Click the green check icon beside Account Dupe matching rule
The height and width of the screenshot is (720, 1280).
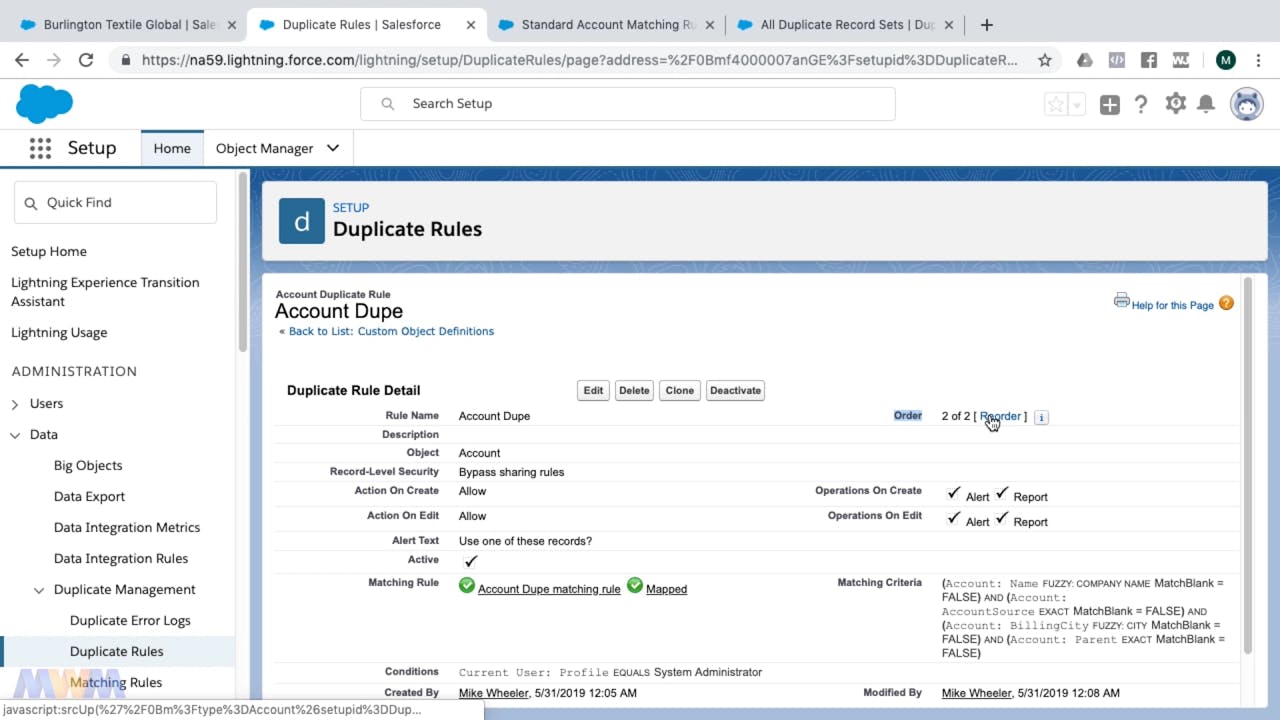(466, 585)
